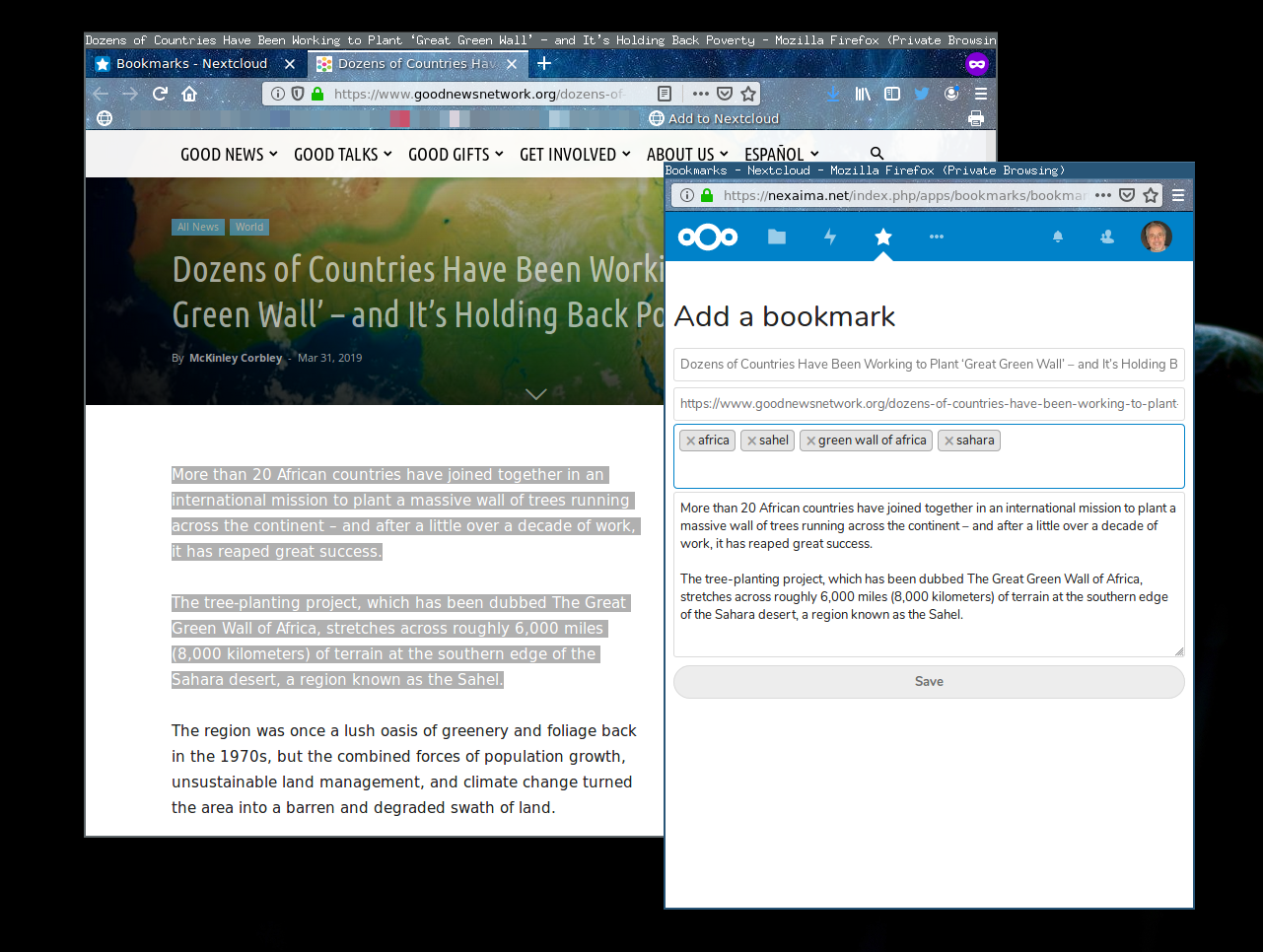Click the private browsing mask icon
Viewport: 1263px width, 952px height.
click(977, 64)
